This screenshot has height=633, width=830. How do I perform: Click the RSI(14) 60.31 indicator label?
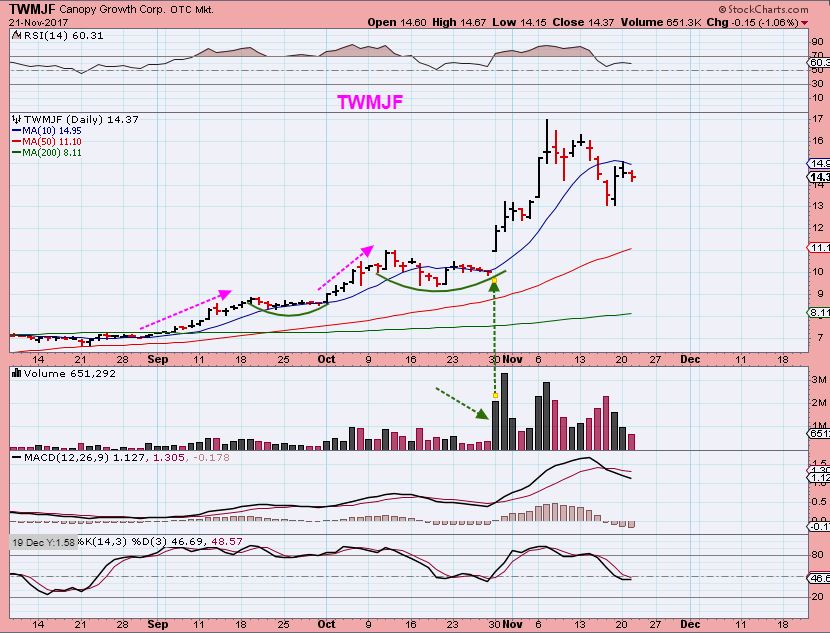(x=64, y=35)
